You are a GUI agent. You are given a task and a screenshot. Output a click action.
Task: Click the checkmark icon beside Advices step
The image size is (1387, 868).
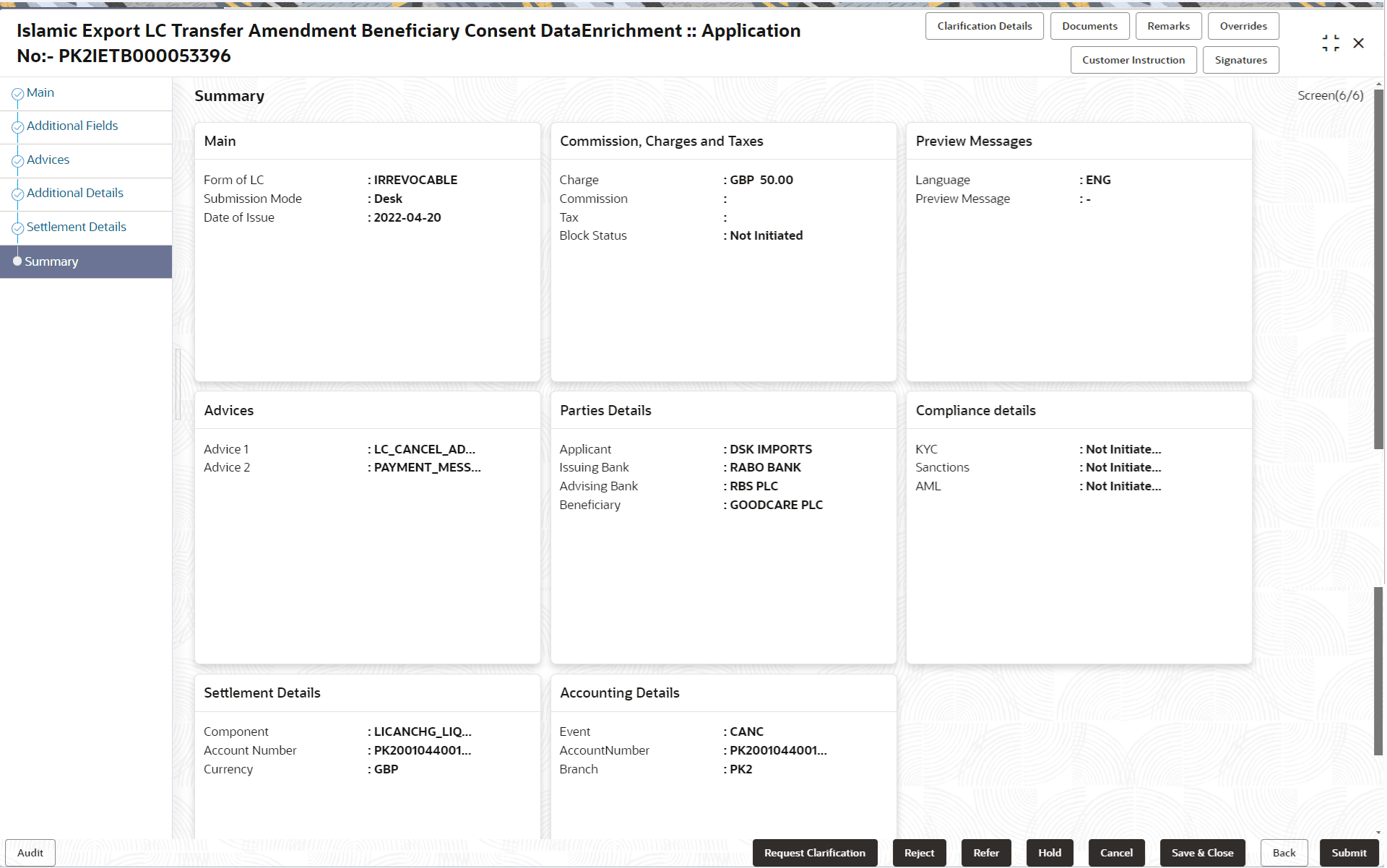(x=17, y=161)
